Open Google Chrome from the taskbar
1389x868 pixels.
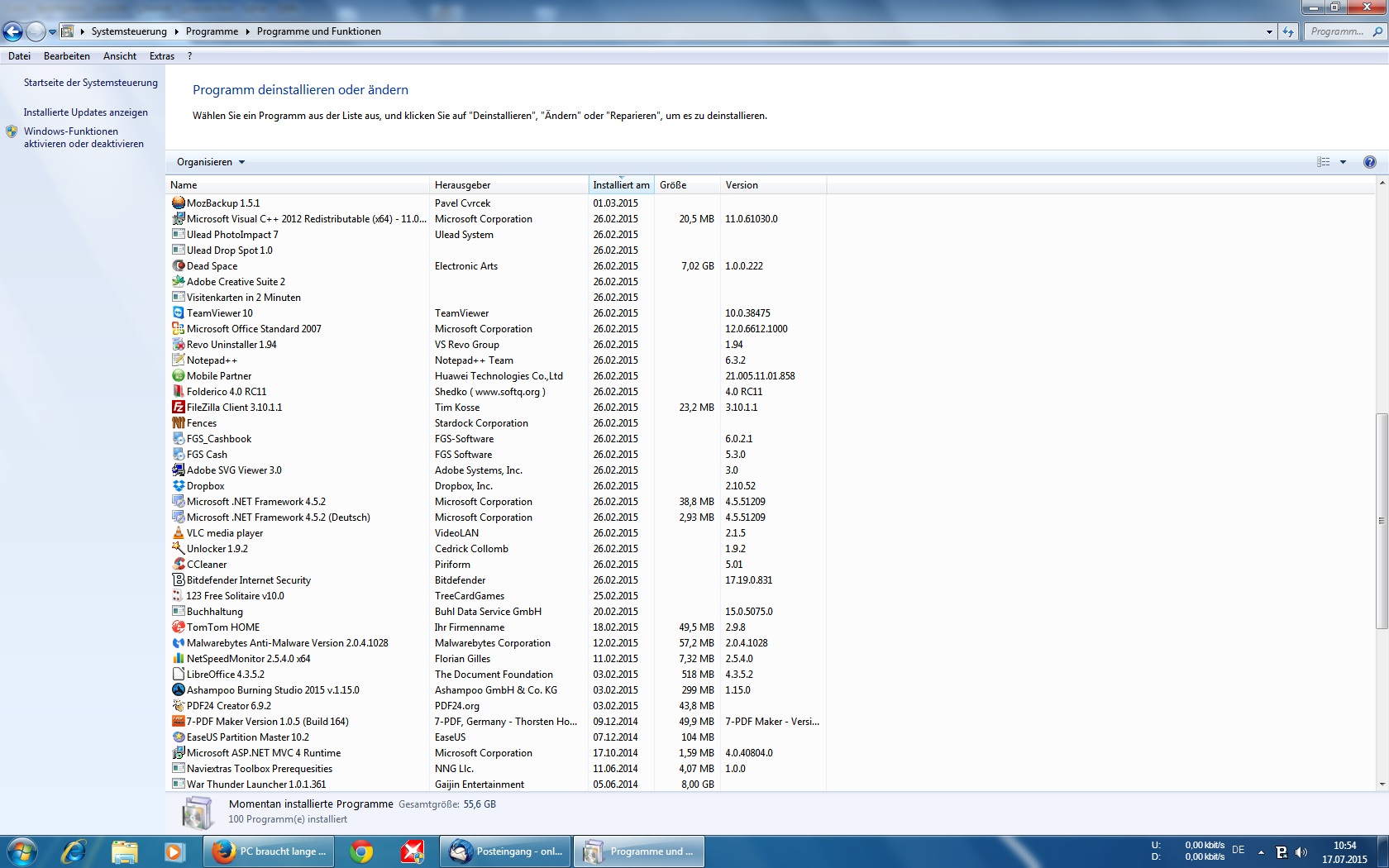tap(361, 851)
